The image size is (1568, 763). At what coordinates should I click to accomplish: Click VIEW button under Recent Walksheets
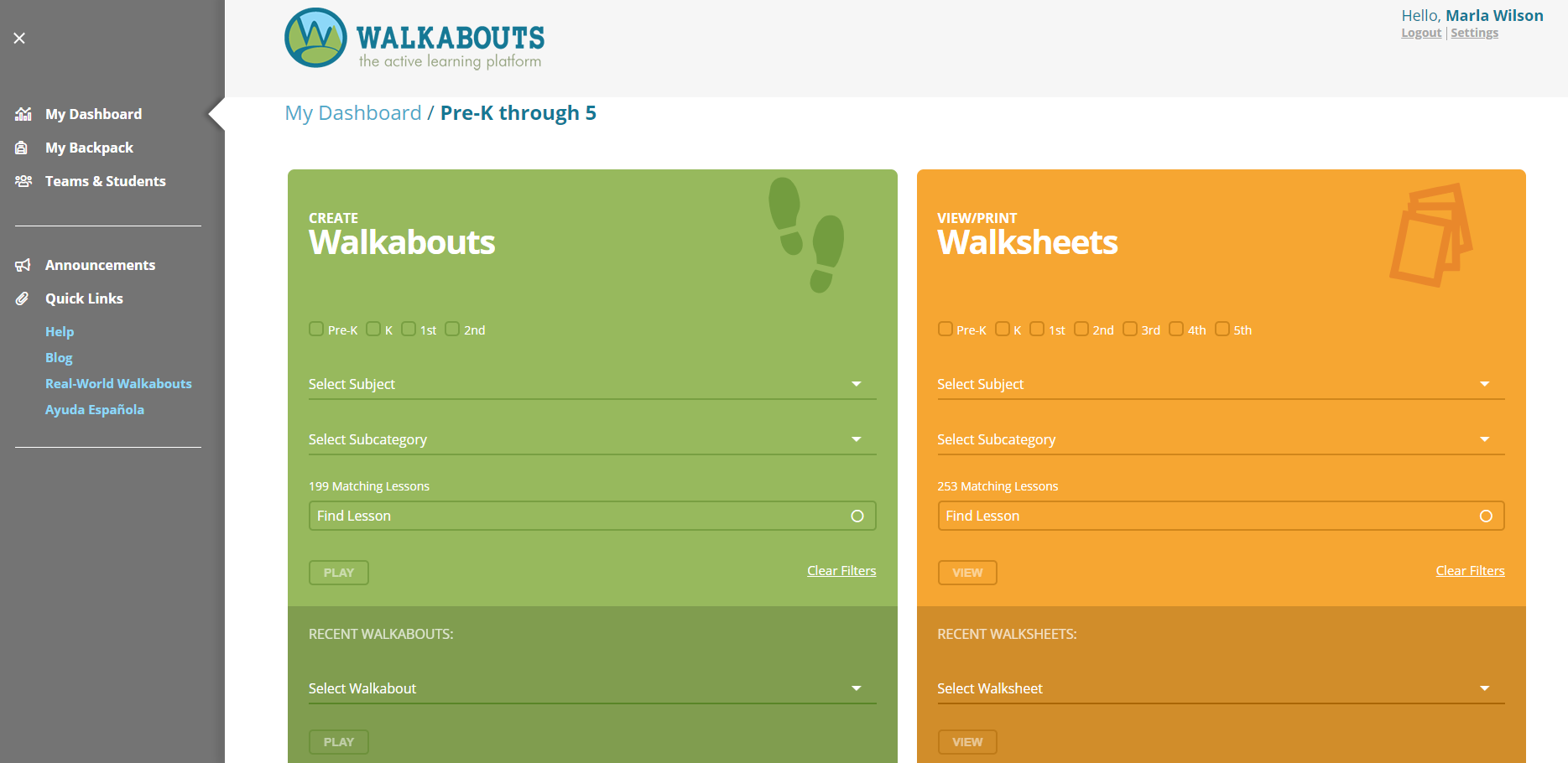tap(967, 742)
